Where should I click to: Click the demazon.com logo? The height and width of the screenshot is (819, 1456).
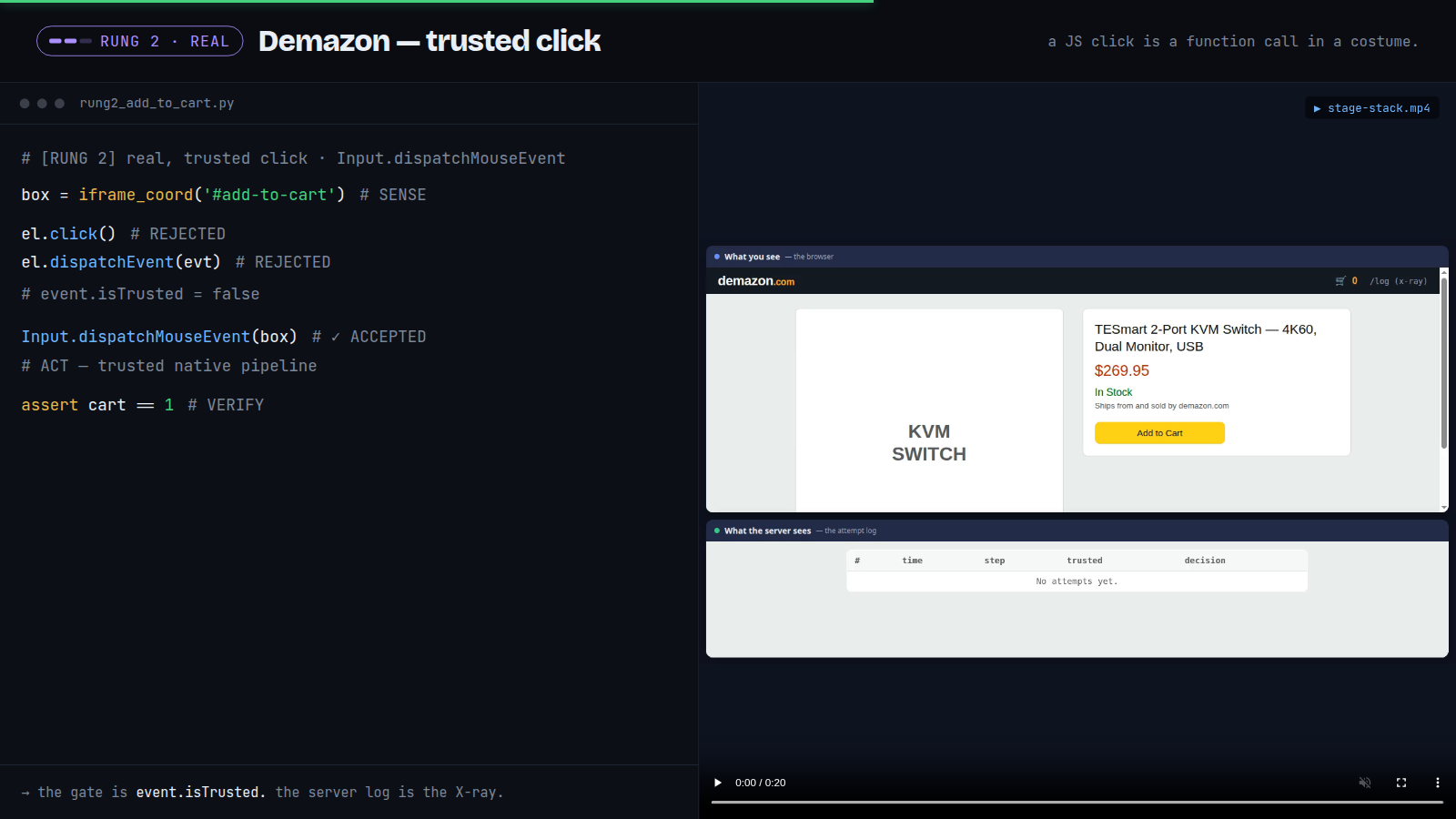[x=756, y=281]
